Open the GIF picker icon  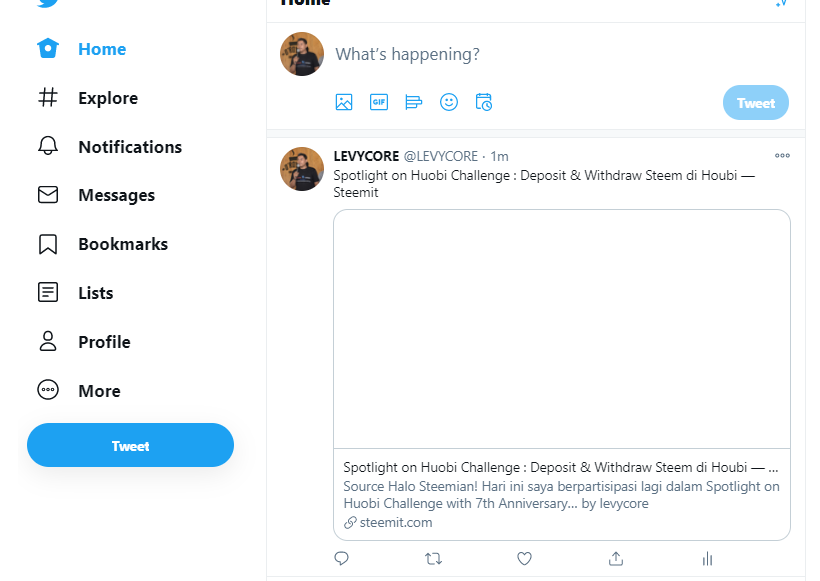pos(379,102)
